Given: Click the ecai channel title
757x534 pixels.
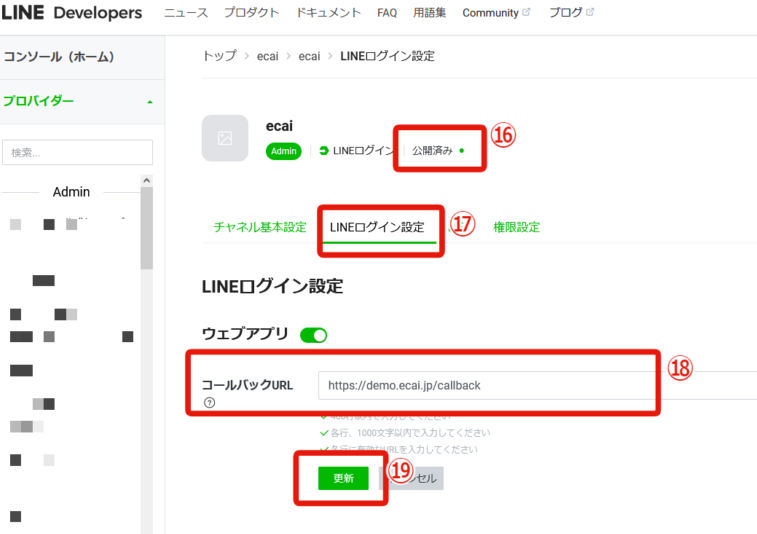Looking at the screenshot, I should [x=279, y=126].
